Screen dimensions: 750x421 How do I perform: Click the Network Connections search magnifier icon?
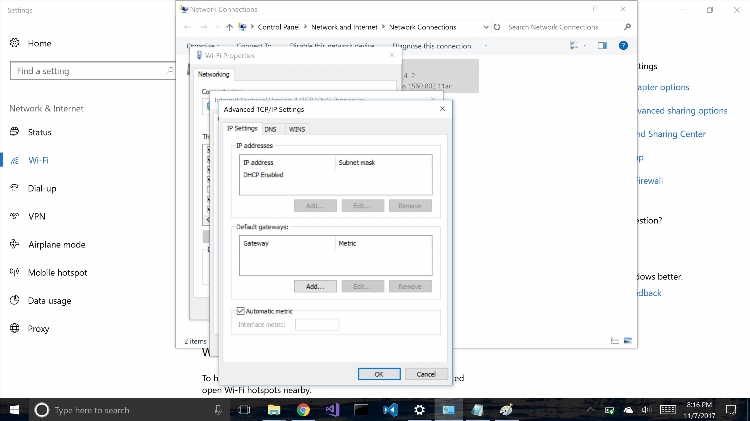click(x=627, y=27)
